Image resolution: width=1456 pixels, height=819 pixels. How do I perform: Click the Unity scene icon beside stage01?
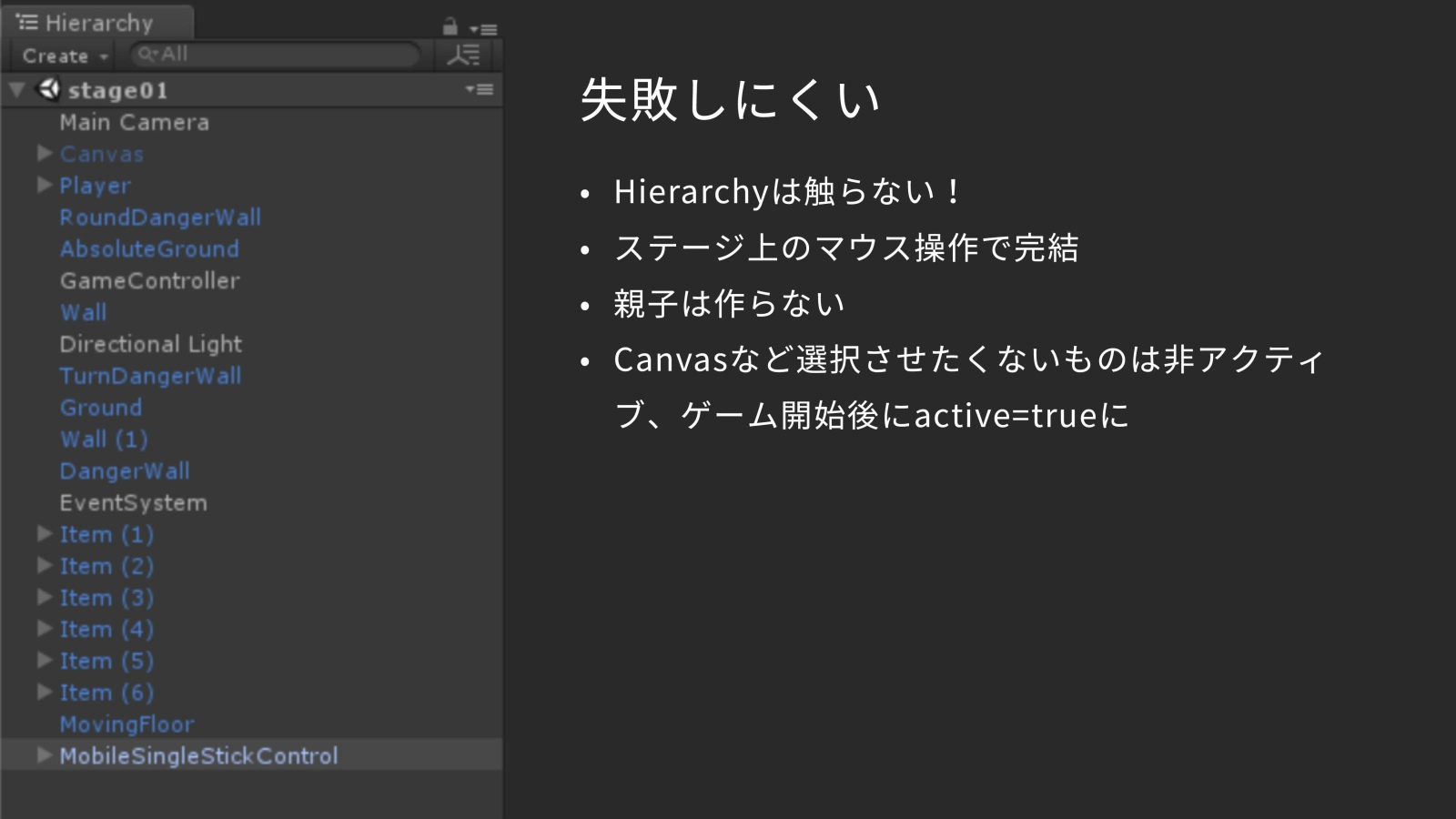coord(48,89)
